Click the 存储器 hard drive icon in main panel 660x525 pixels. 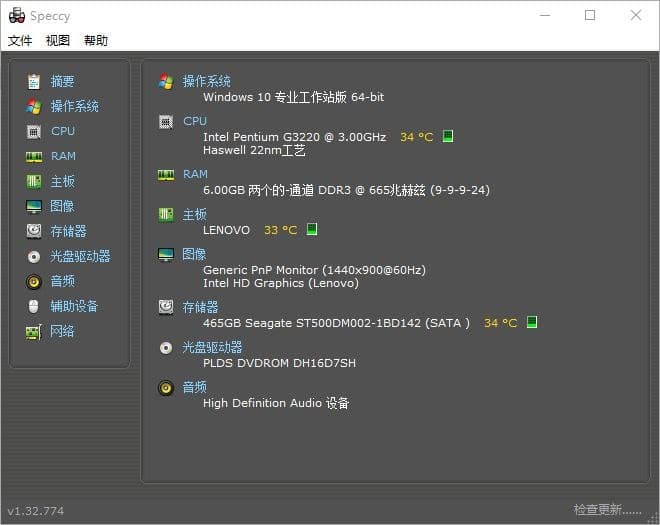pos(166,307)
